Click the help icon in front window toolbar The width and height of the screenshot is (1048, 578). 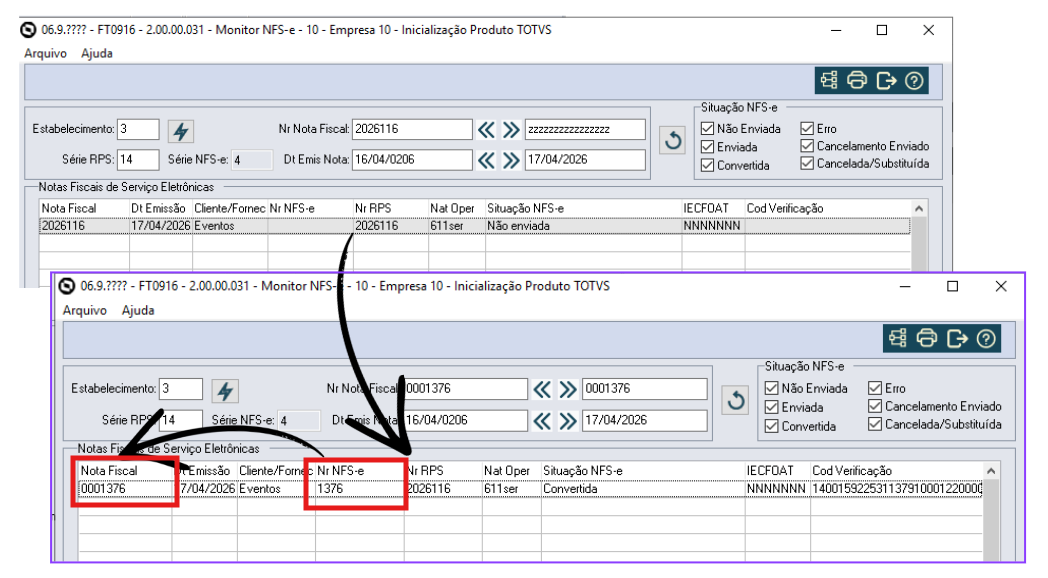click(986, 338)
